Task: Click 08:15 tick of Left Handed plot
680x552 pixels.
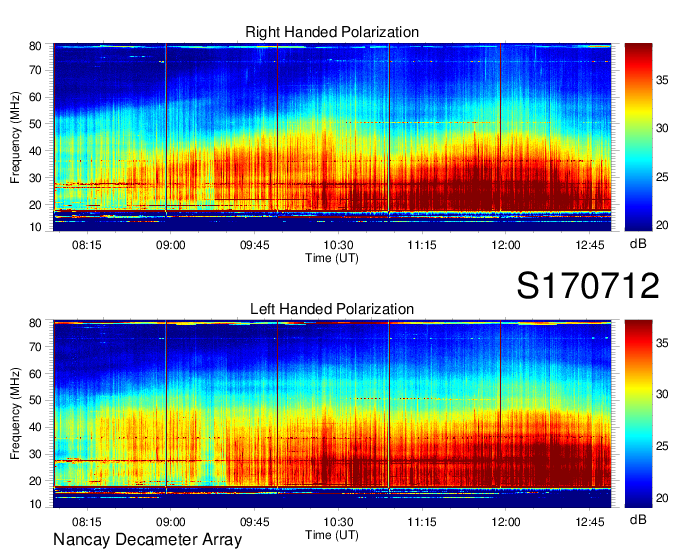Action: 87,522
